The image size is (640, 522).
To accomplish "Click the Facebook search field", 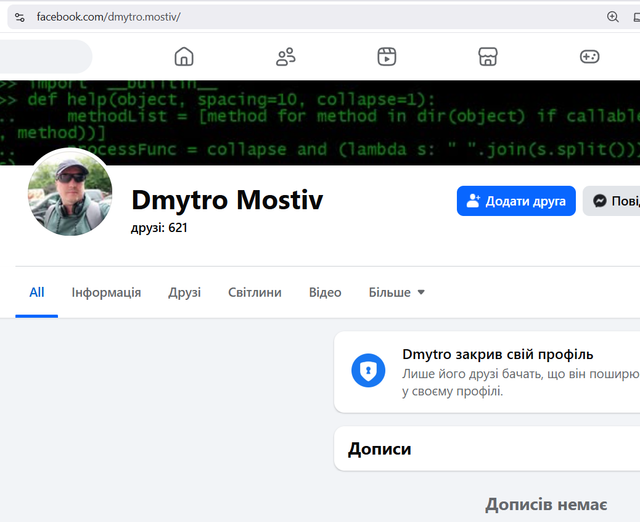I will pyautogui.click(x=46, y=56).
